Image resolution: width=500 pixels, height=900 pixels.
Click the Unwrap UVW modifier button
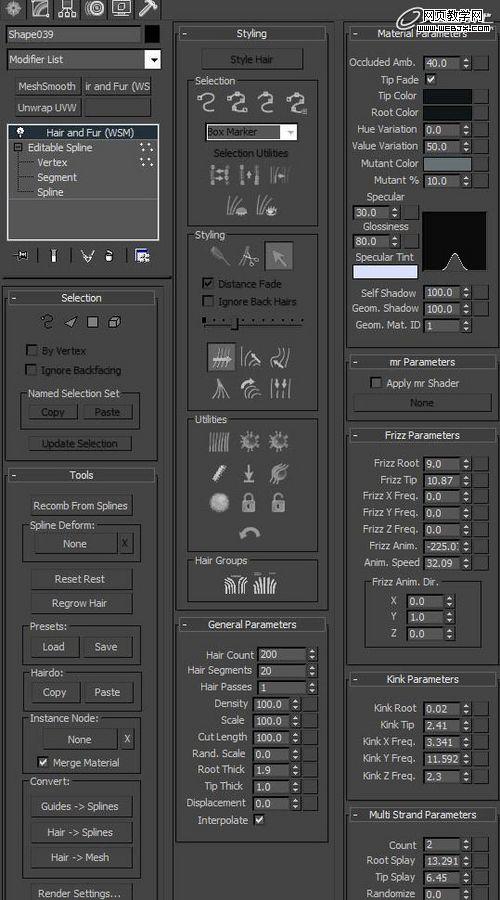[x=48, y=107]
